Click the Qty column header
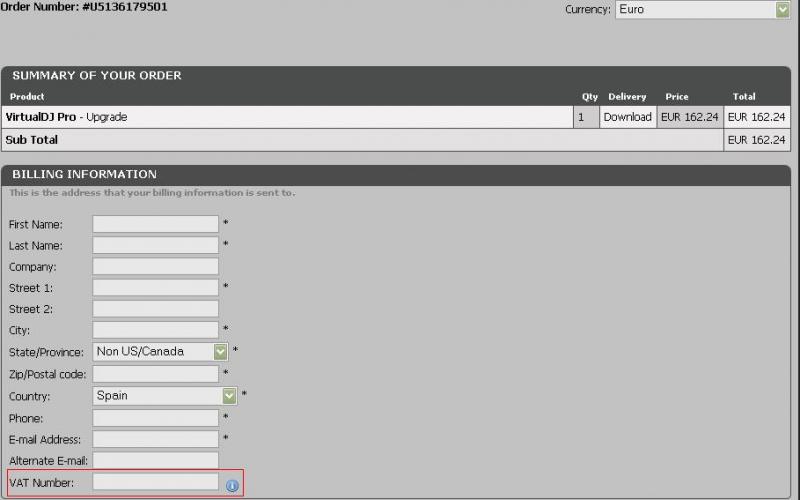Image resolution: width=800 pixels, height=500 pixels. coord(590,96)
